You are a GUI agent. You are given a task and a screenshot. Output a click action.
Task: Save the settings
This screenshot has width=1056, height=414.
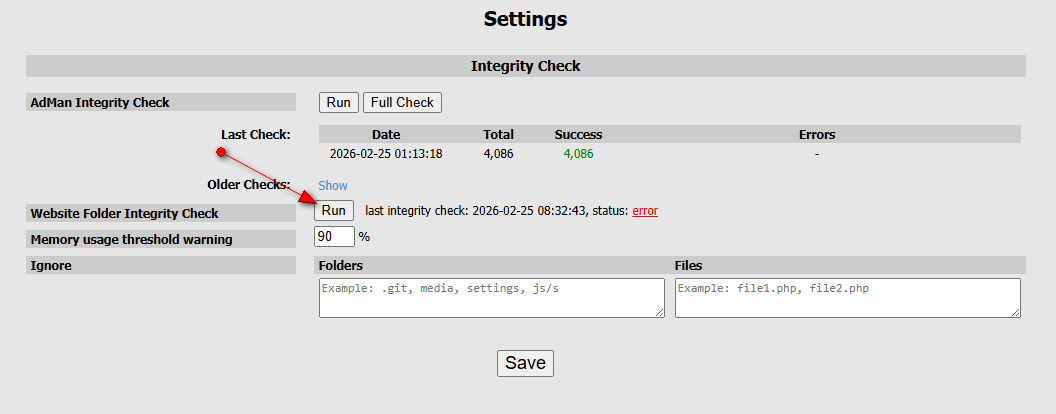[x=525, y=363]
